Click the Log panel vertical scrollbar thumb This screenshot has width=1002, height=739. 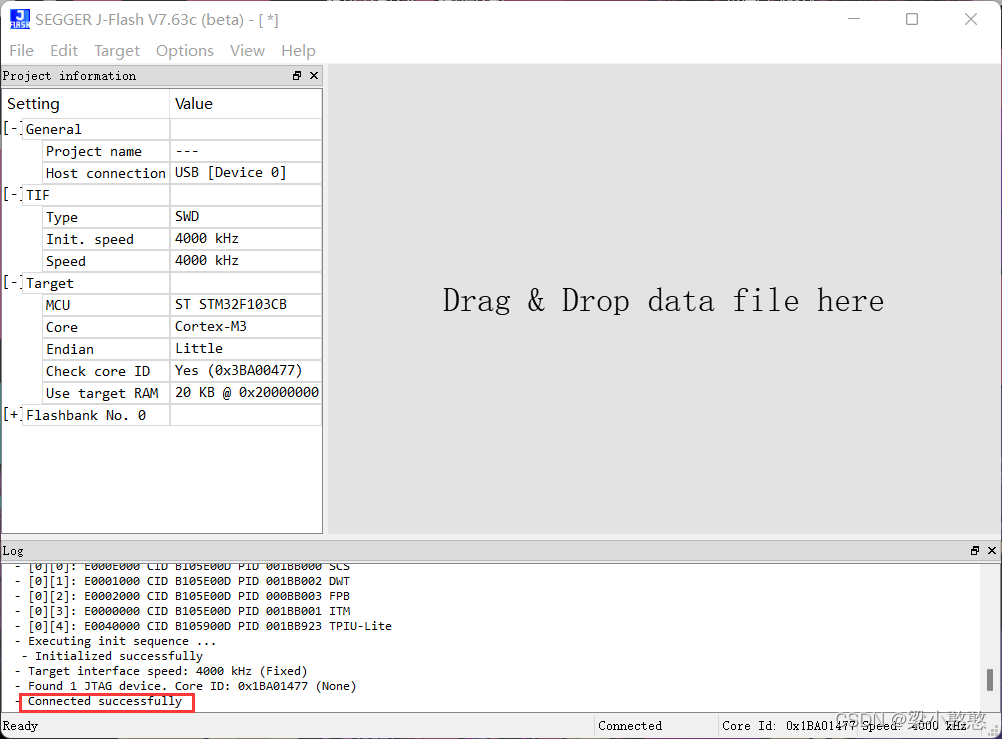(x=989, y=680)
